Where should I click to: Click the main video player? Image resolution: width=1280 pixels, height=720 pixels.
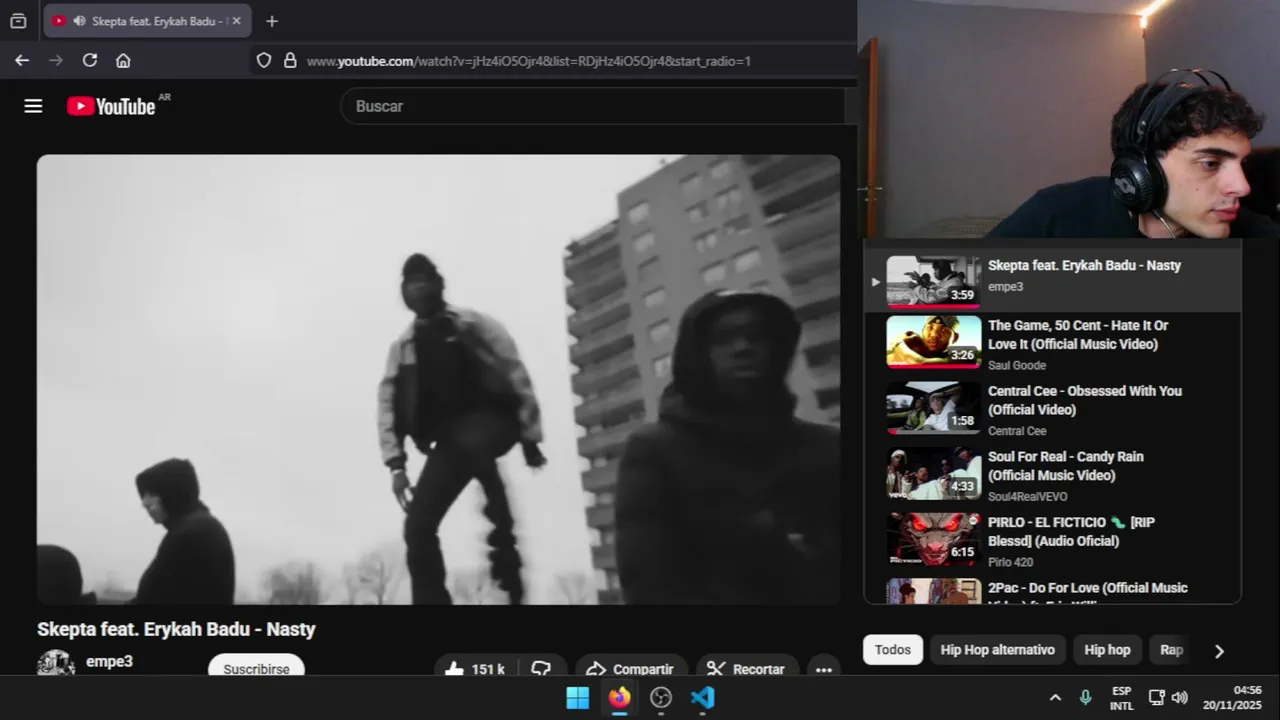(x=439, y=379)
